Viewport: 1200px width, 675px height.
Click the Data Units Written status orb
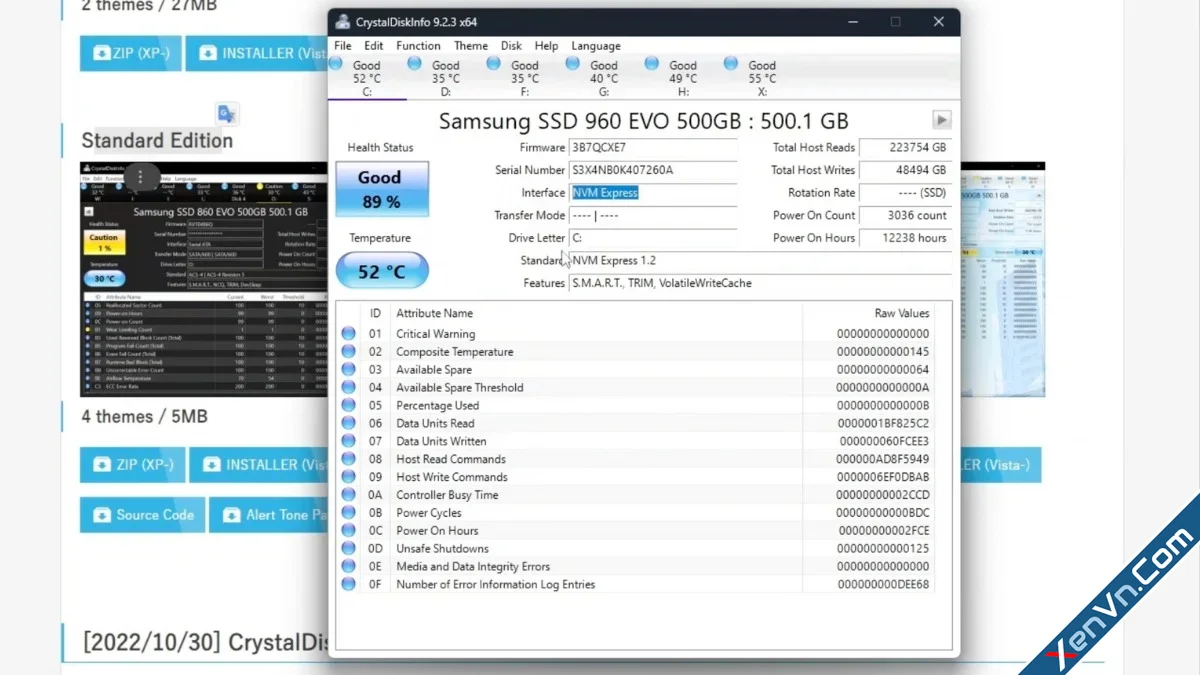[348, 441]
